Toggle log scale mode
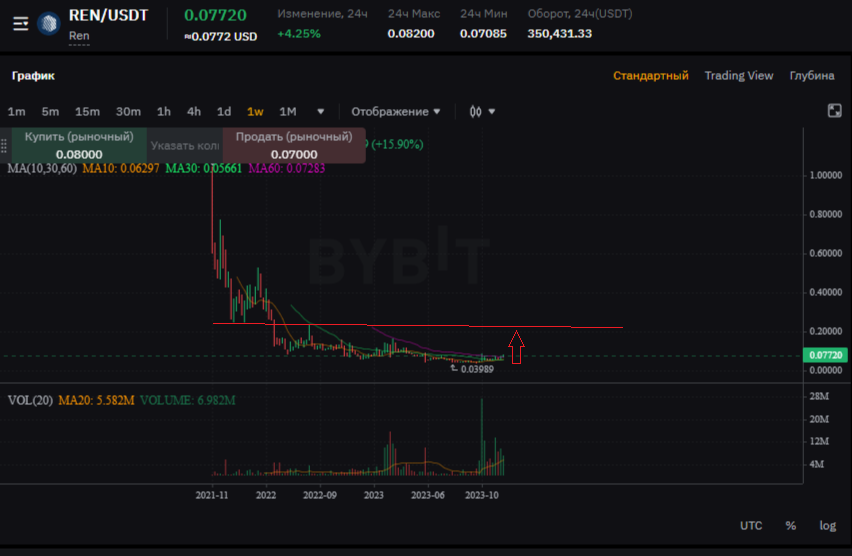 pyautogui.click(x=828, y=526)
